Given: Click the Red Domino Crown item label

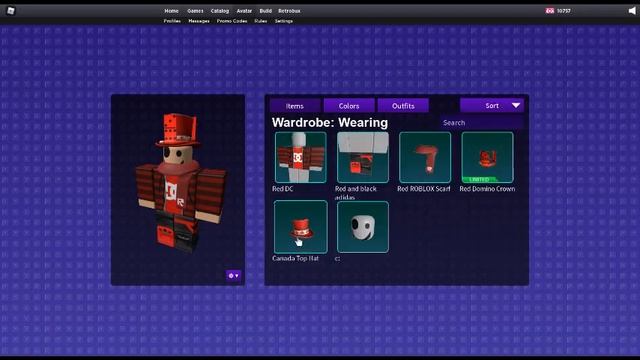Looking at the screenshot, I should coord(487,189).
